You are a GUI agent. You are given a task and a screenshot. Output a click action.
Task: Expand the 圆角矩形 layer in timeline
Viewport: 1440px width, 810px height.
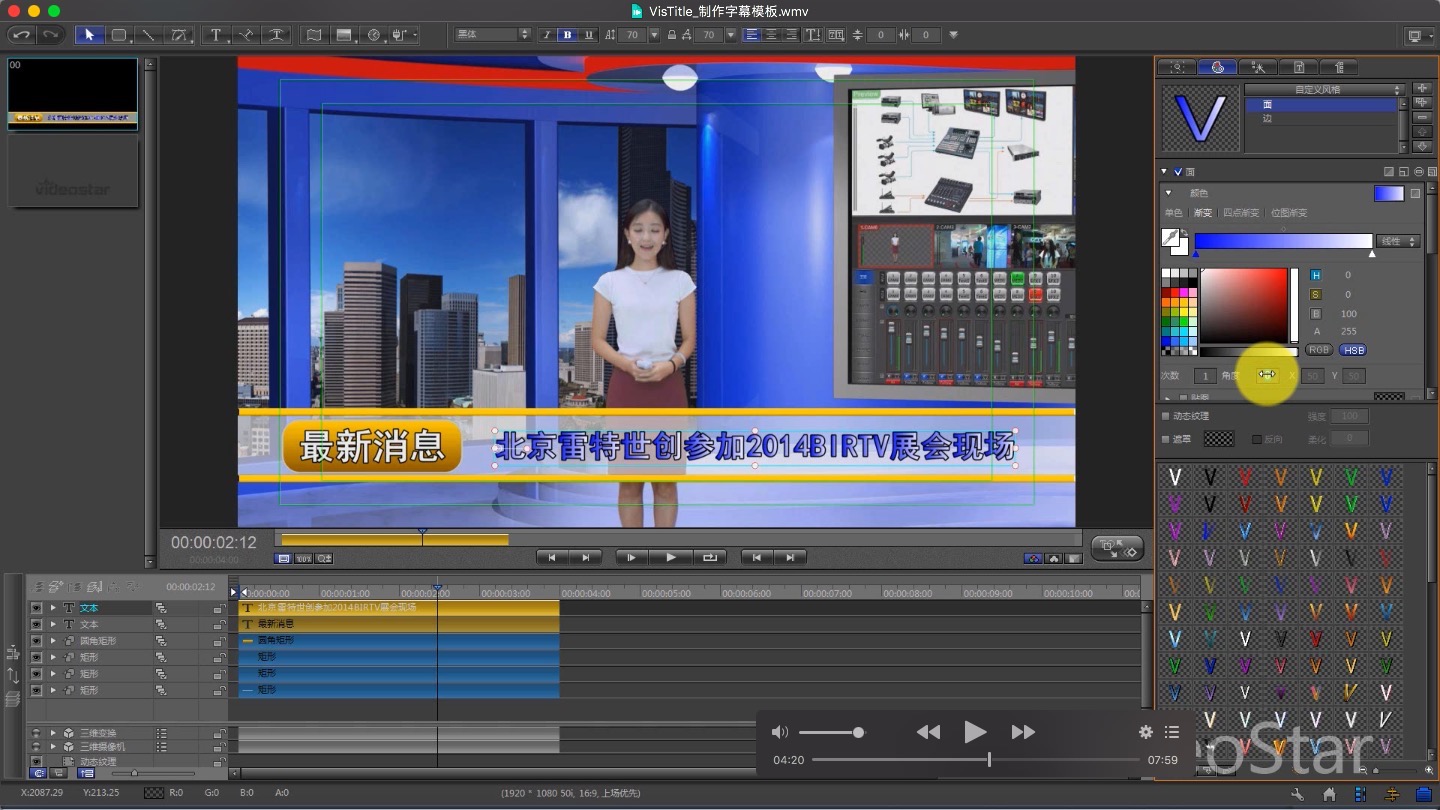pos(53,641)
